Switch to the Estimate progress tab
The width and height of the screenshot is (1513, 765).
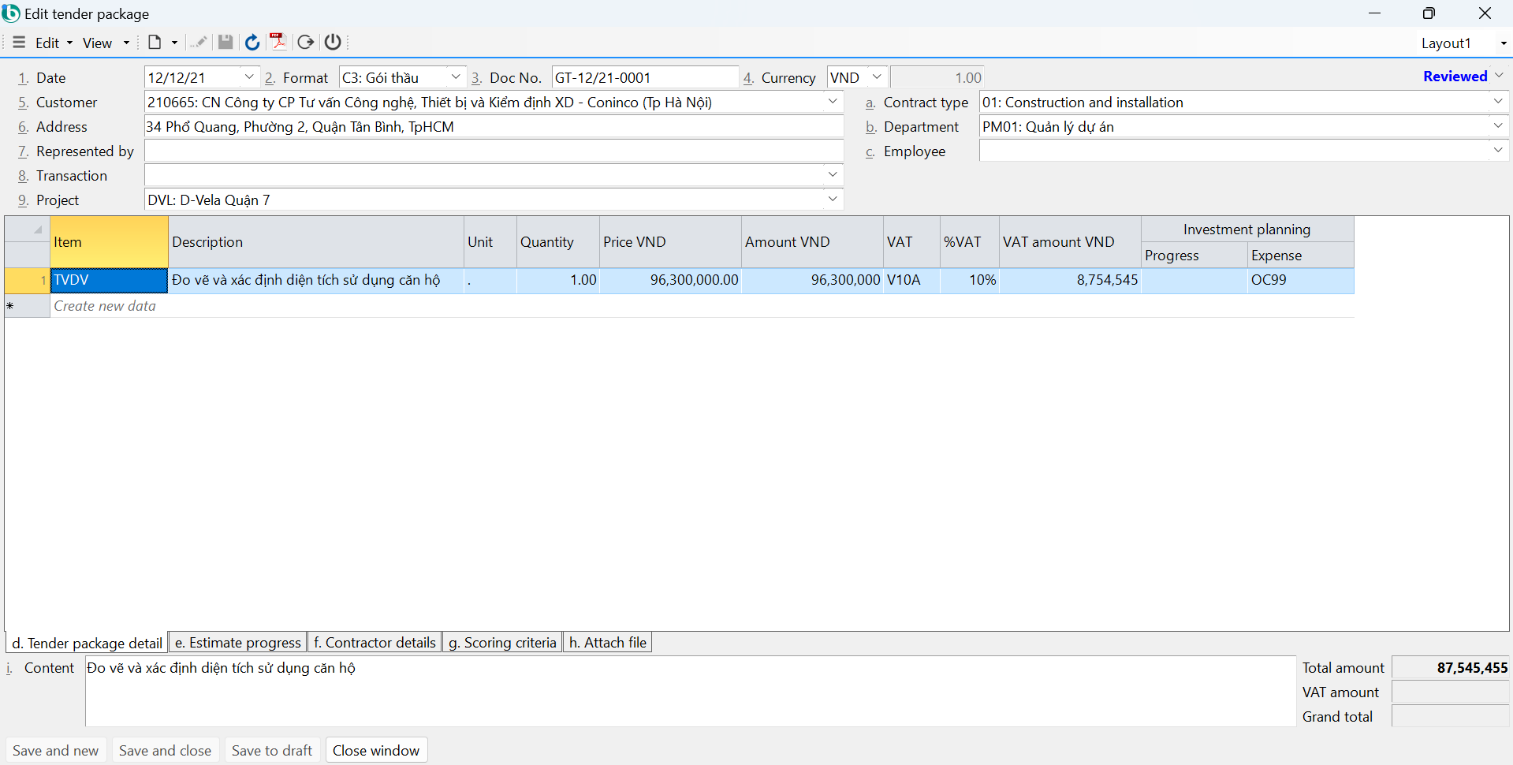(237, 643)
